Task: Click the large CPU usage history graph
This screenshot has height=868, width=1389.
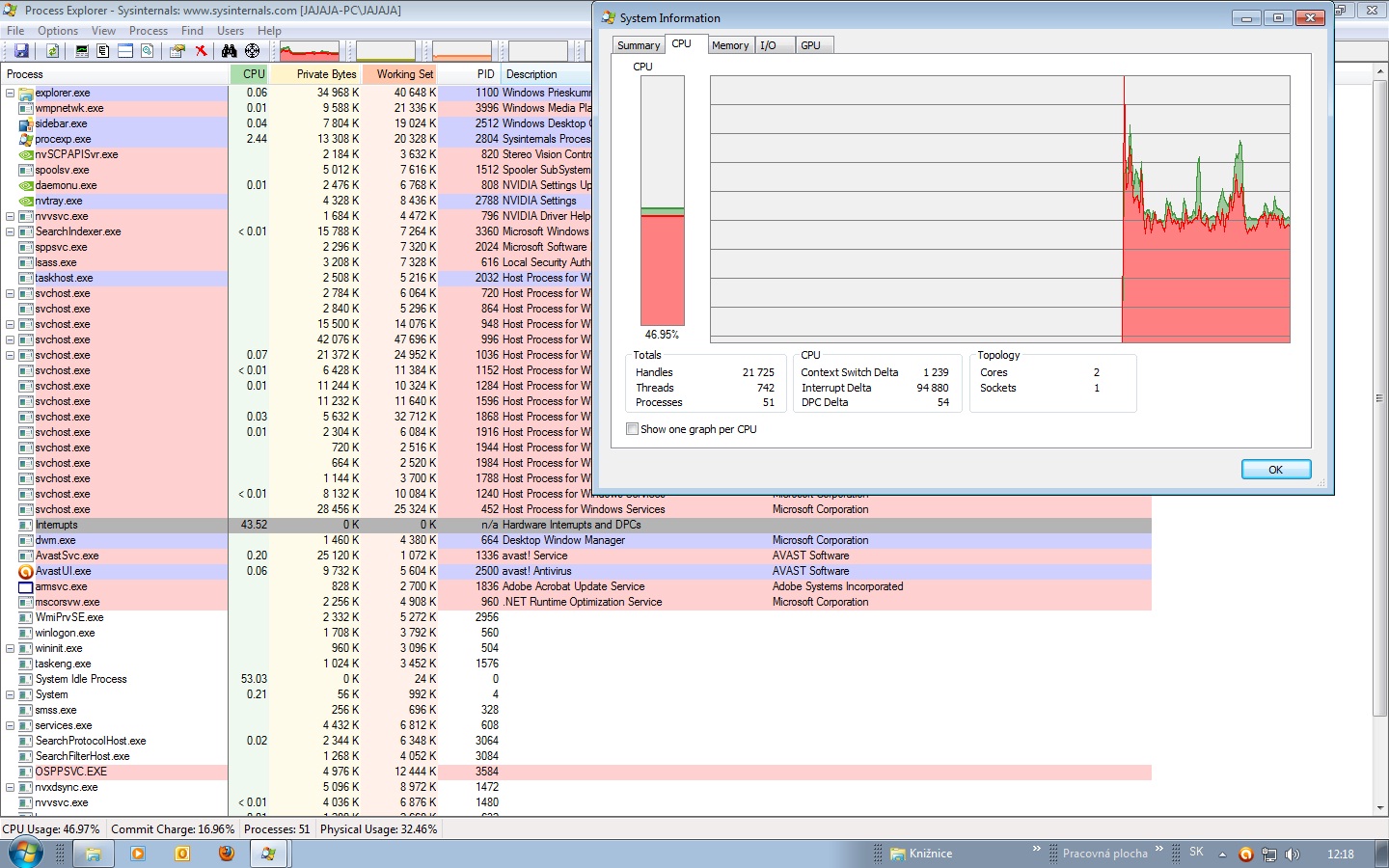Action: click(x=1000, y=209)
